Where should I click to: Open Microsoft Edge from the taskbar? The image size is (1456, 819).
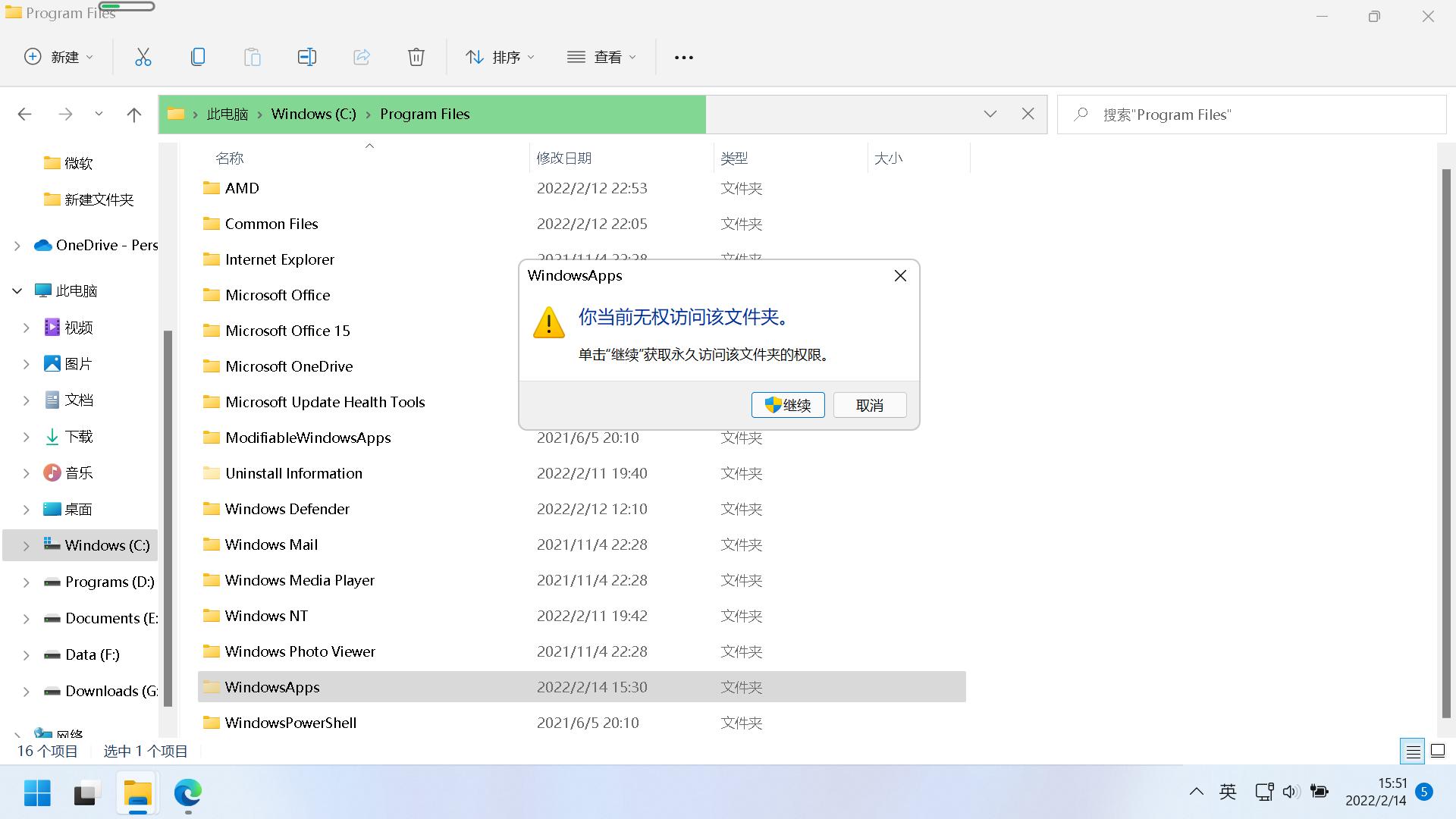coord(187,794)
